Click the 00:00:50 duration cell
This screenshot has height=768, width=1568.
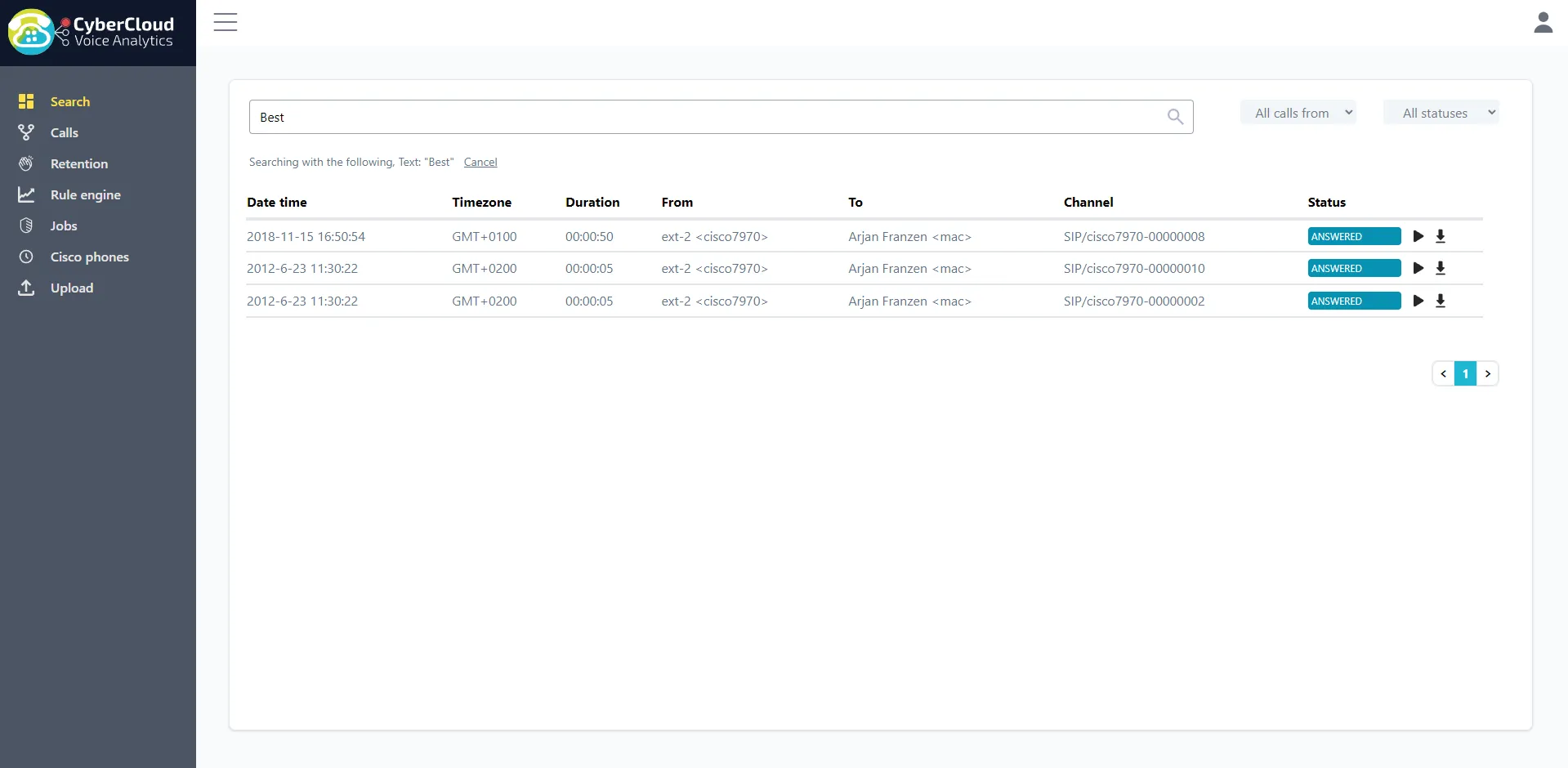(x=589, y=236)
